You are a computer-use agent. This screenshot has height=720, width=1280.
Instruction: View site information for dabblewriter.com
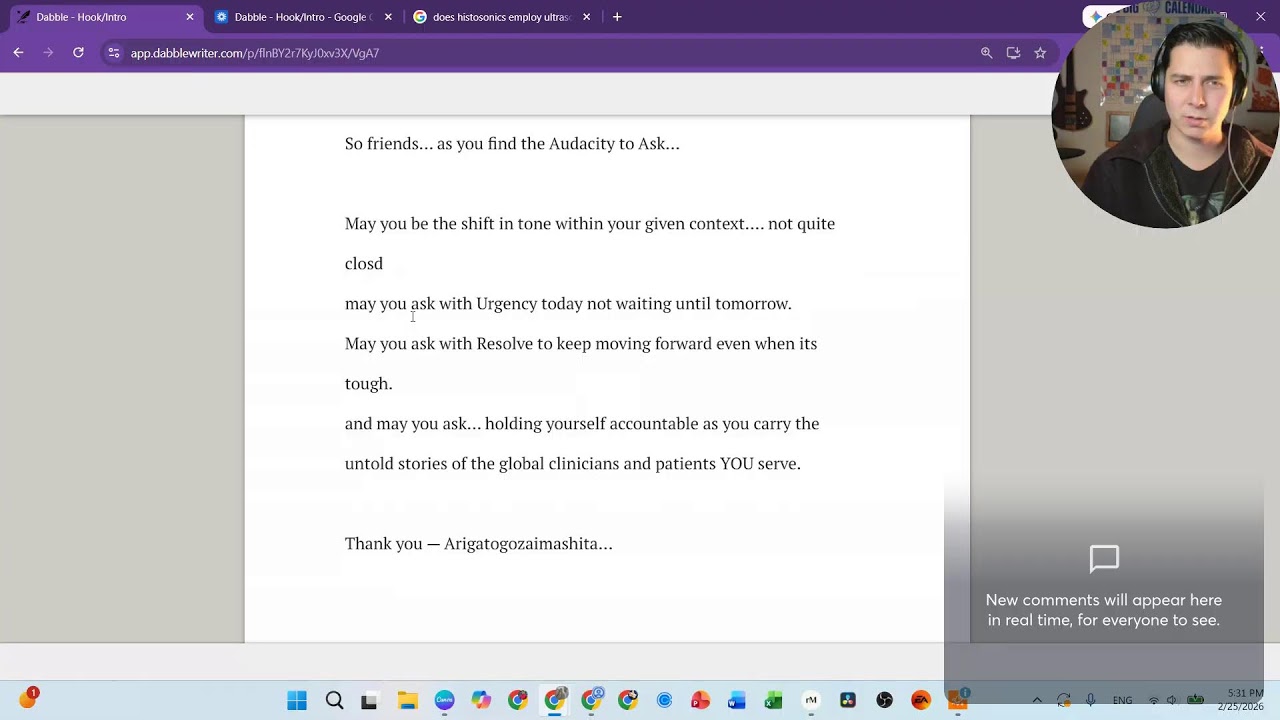[114, 53]
